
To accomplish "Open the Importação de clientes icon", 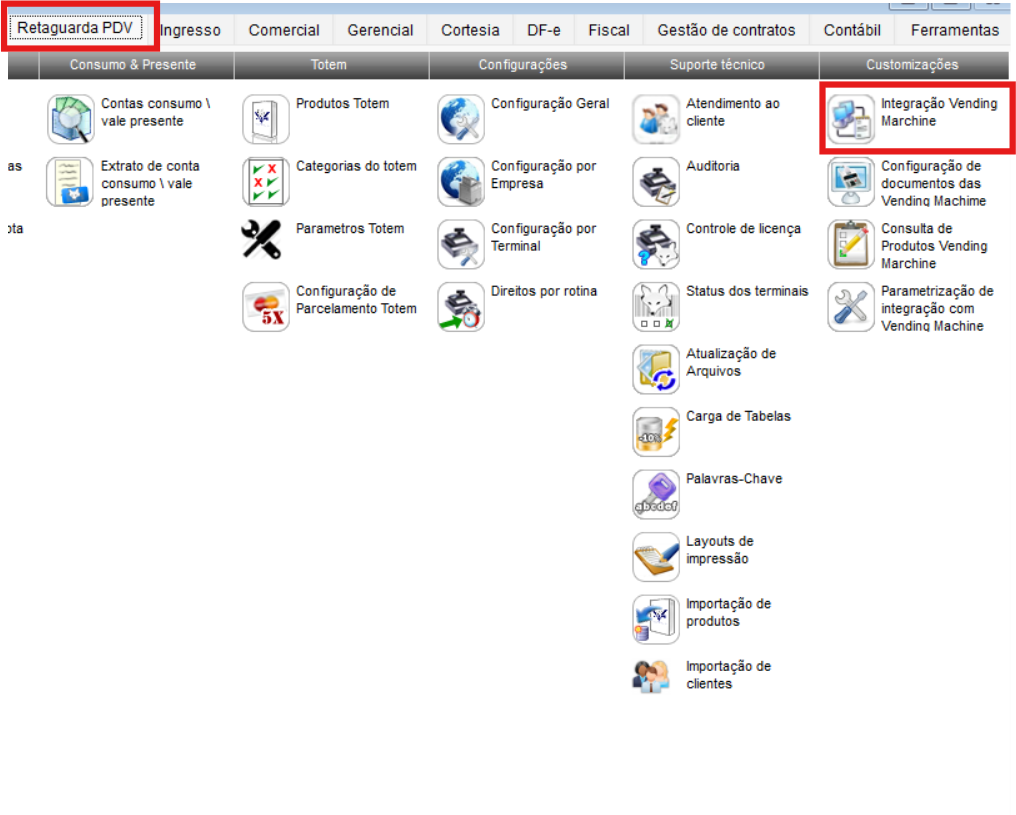I will pos(656,677).
